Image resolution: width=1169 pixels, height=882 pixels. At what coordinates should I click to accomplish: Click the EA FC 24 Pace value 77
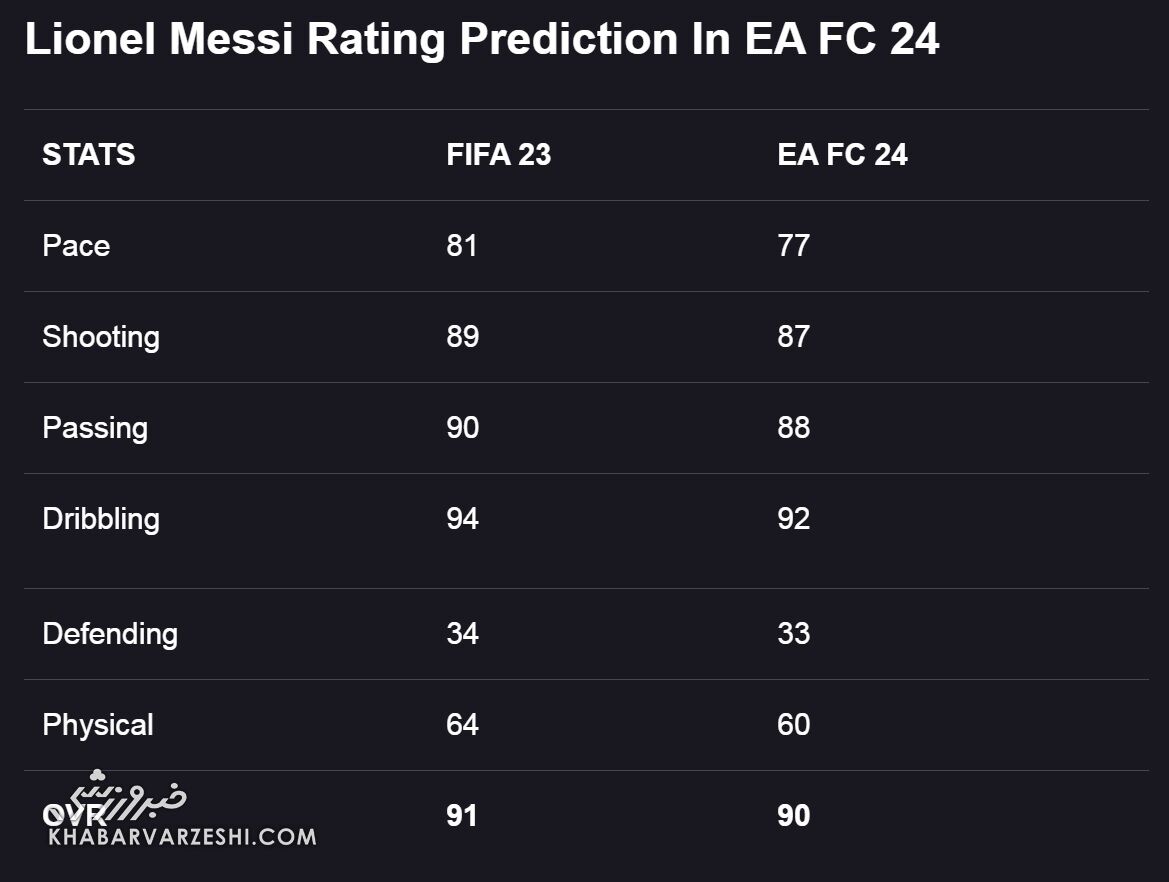tap(793, 246)
